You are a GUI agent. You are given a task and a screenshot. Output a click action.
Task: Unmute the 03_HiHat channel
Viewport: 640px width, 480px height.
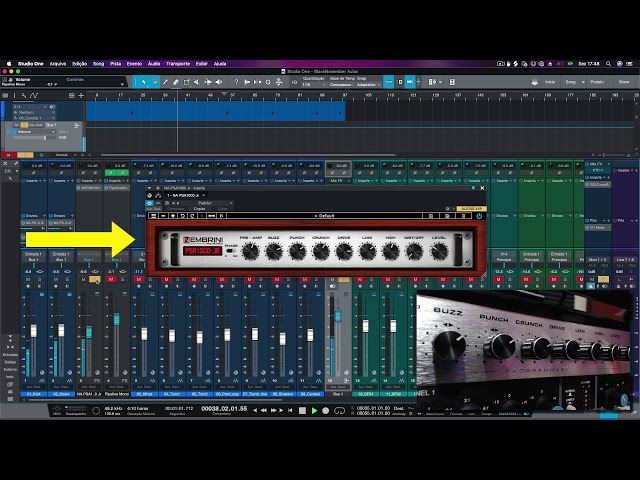point(138,279)
